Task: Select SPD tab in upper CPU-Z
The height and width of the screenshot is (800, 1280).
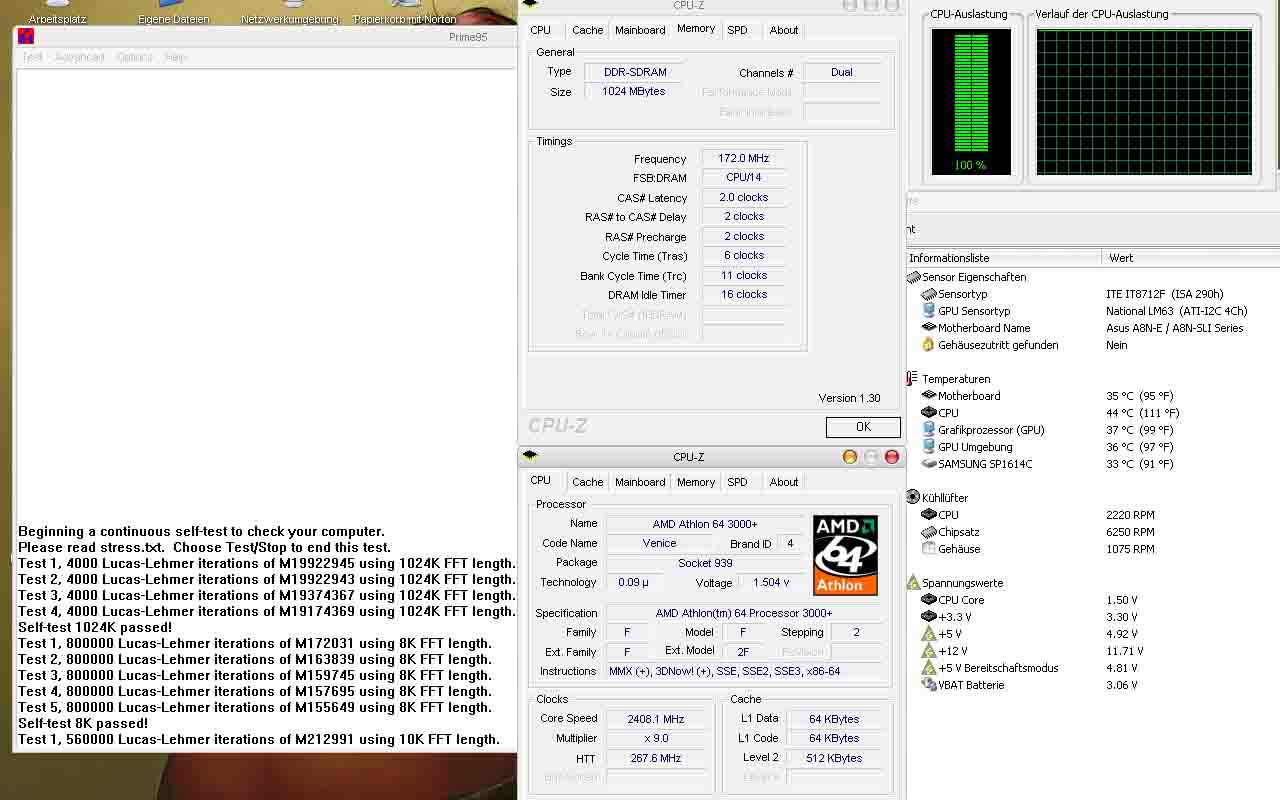Action: [737, 30]
